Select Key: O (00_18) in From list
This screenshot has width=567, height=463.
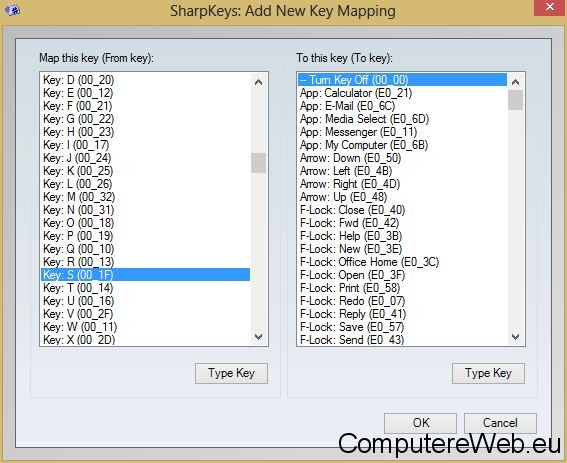[x=145, y=223]
